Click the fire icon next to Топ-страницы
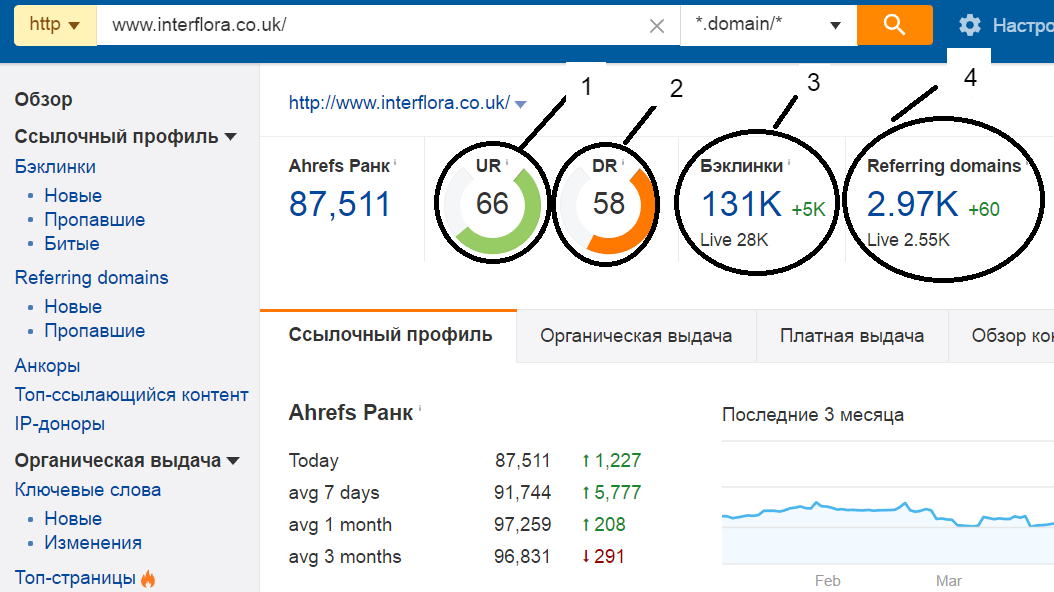 [148, 577]
